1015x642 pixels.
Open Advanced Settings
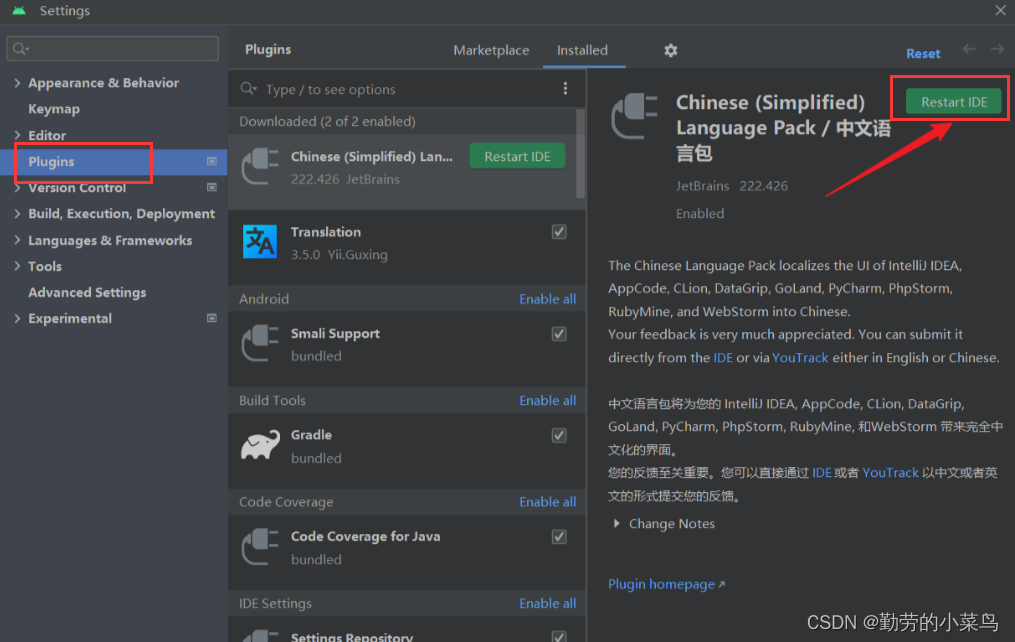[87, 293]
